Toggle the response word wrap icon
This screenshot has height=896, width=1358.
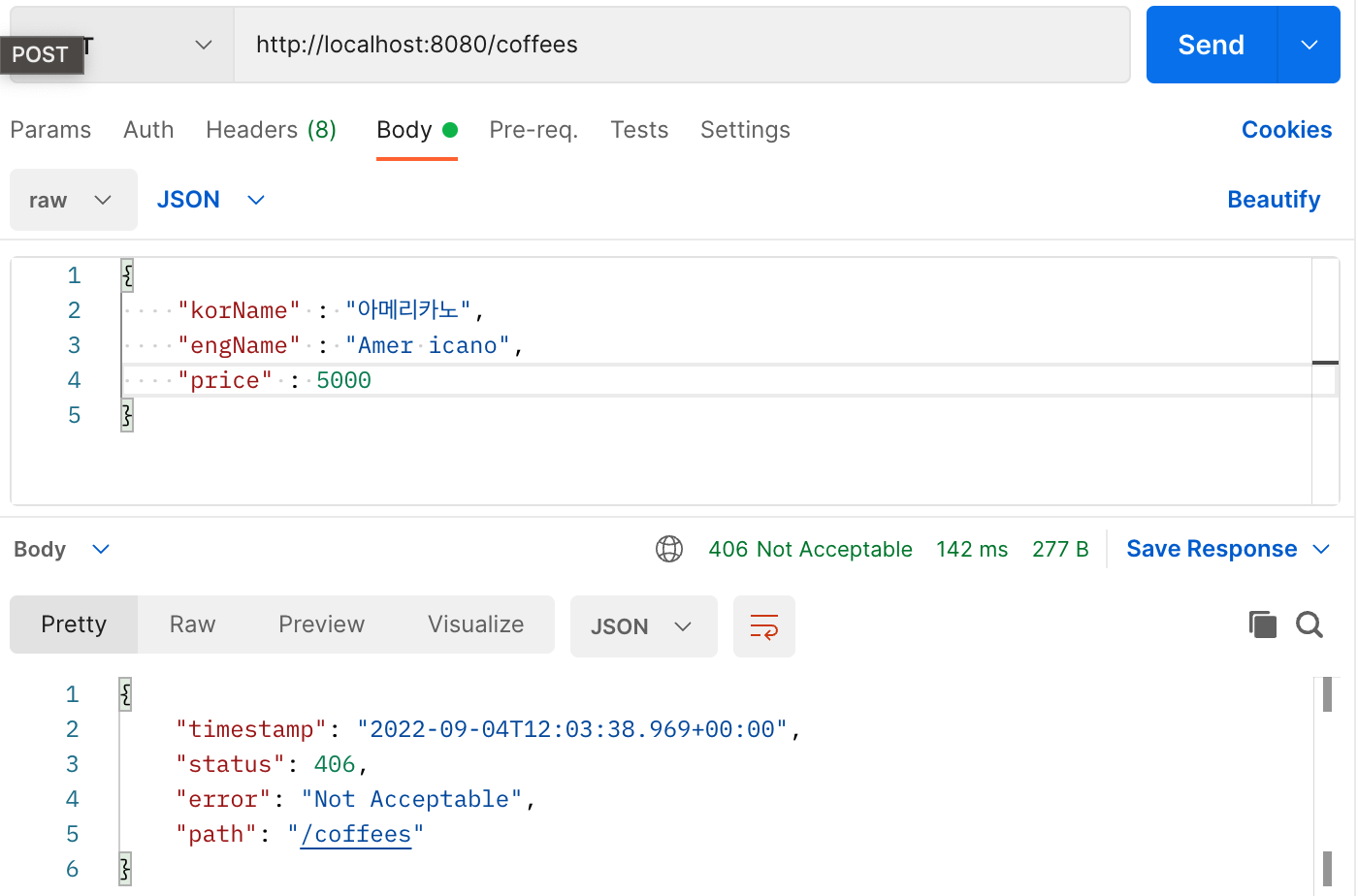click(x=764, y=626)
